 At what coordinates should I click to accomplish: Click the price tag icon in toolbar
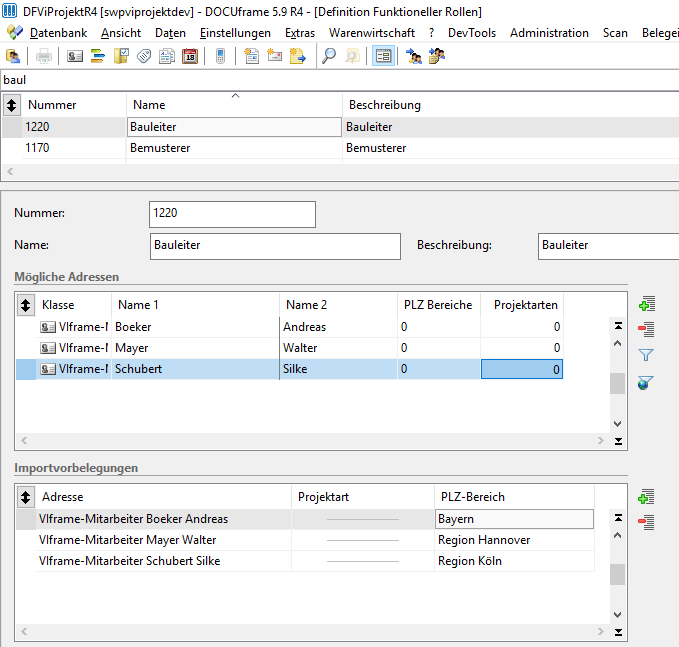tap(144, 56)
